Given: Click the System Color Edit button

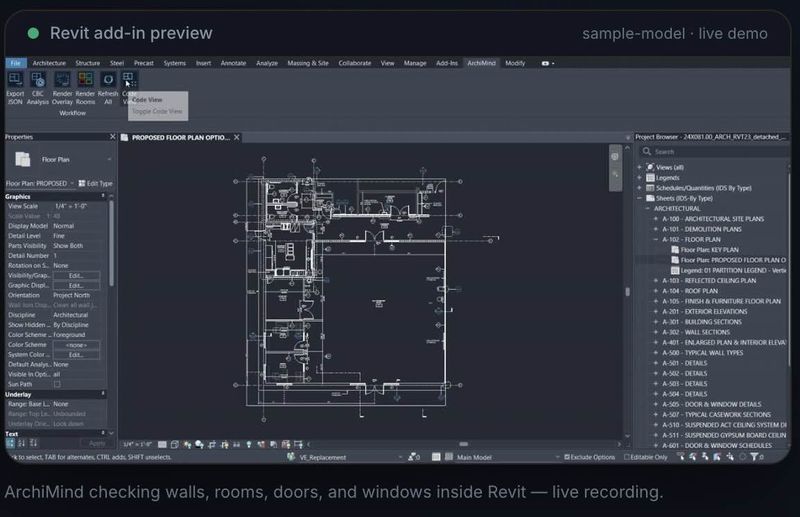Looking at the screenshot, I should point(76,355).
